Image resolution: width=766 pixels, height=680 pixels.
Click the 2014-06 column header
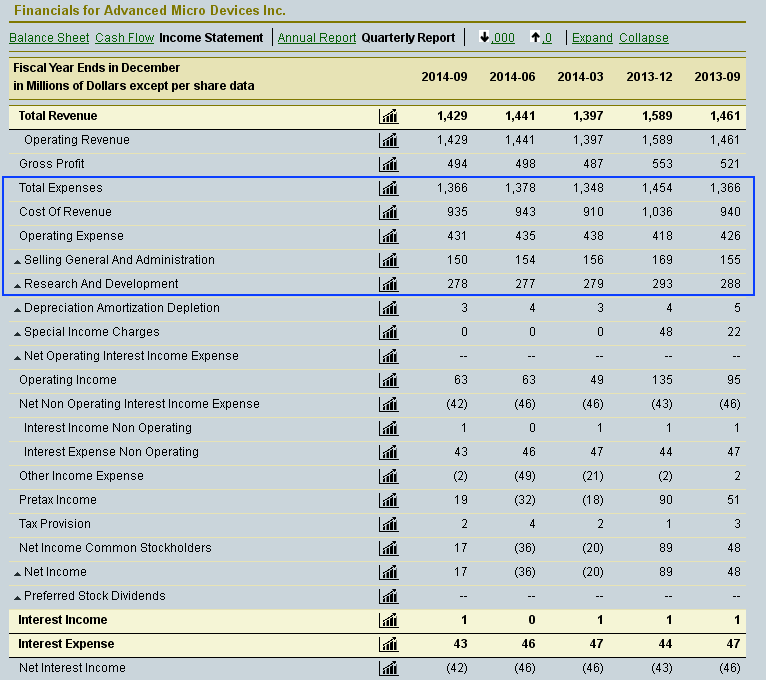coord(512,77)
